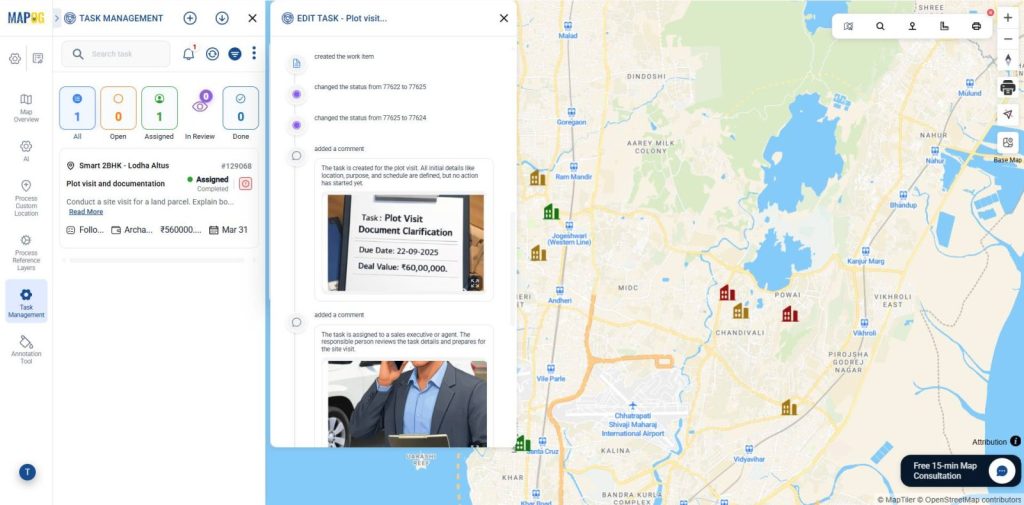The width and height of the screenshot is (1024, 505).
Task: Go to Map Overview
Action: coord(26,108)
